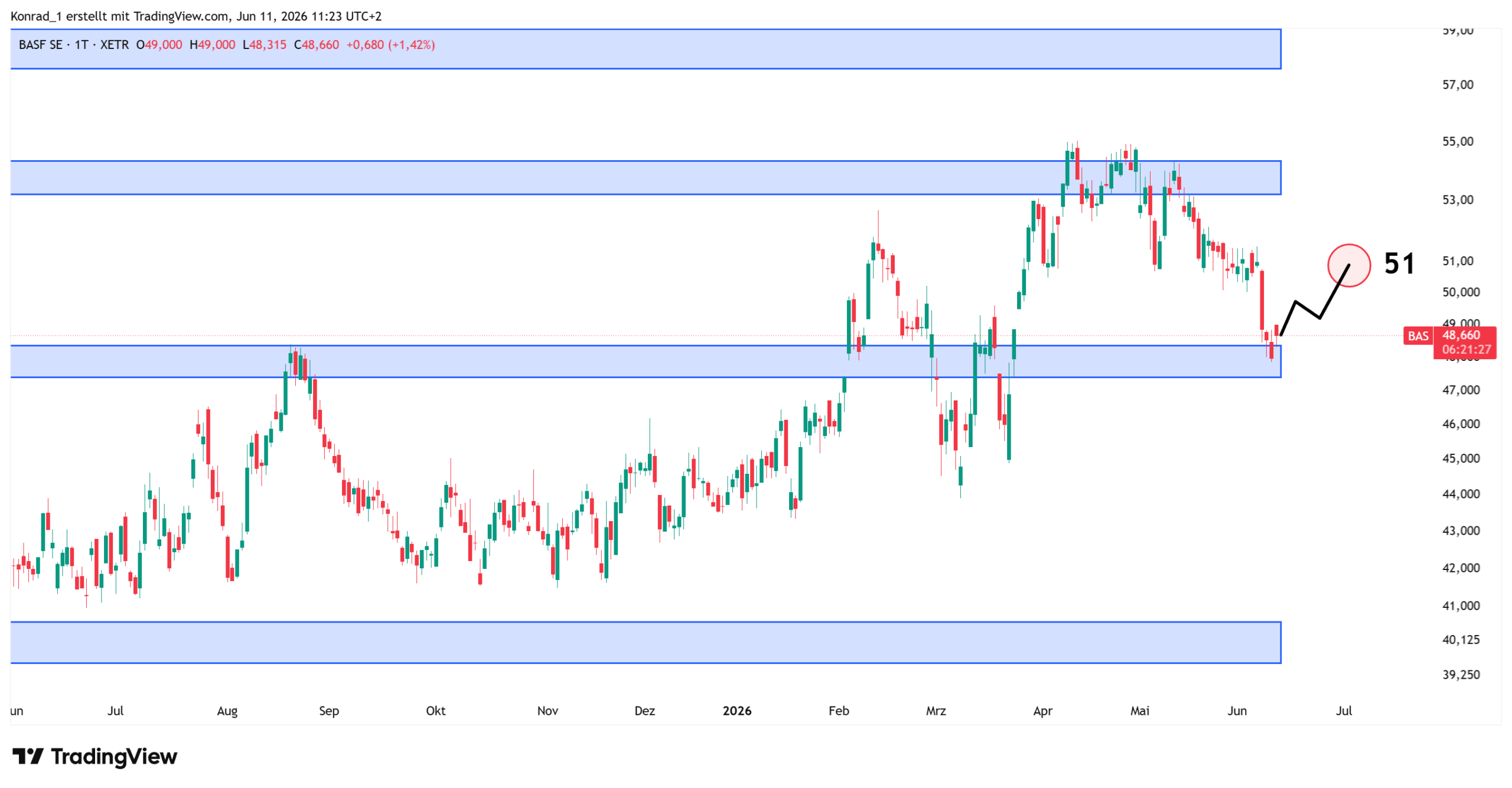Click the 43,000 price axis label
The height and width of the screenshot is (788, 1512).
tap(1461, 530)
